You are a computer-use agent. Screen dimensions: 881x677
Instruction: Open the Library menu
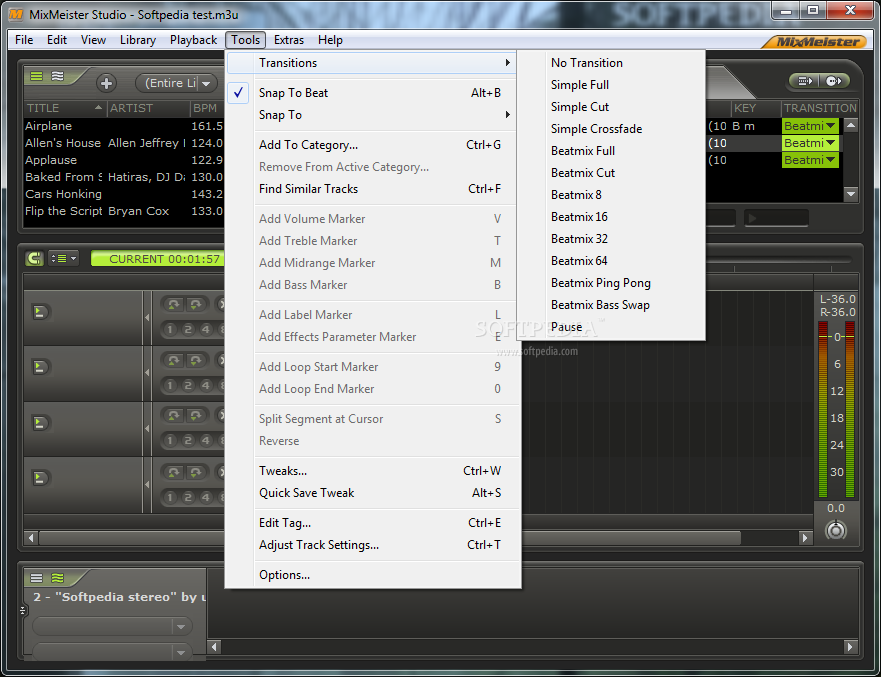click(x=138, y=40)
